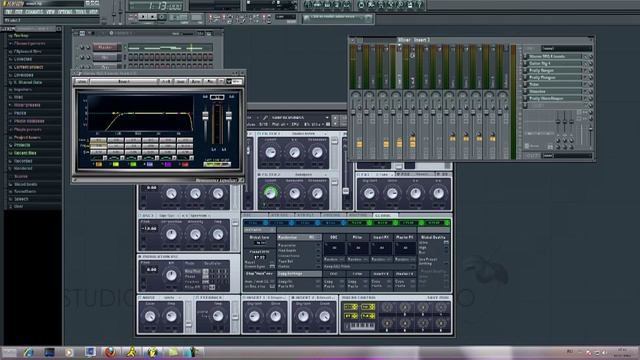640x360 pixels.
Task: Open the Current project folder in browser
Action: click(x=28, y=67)
